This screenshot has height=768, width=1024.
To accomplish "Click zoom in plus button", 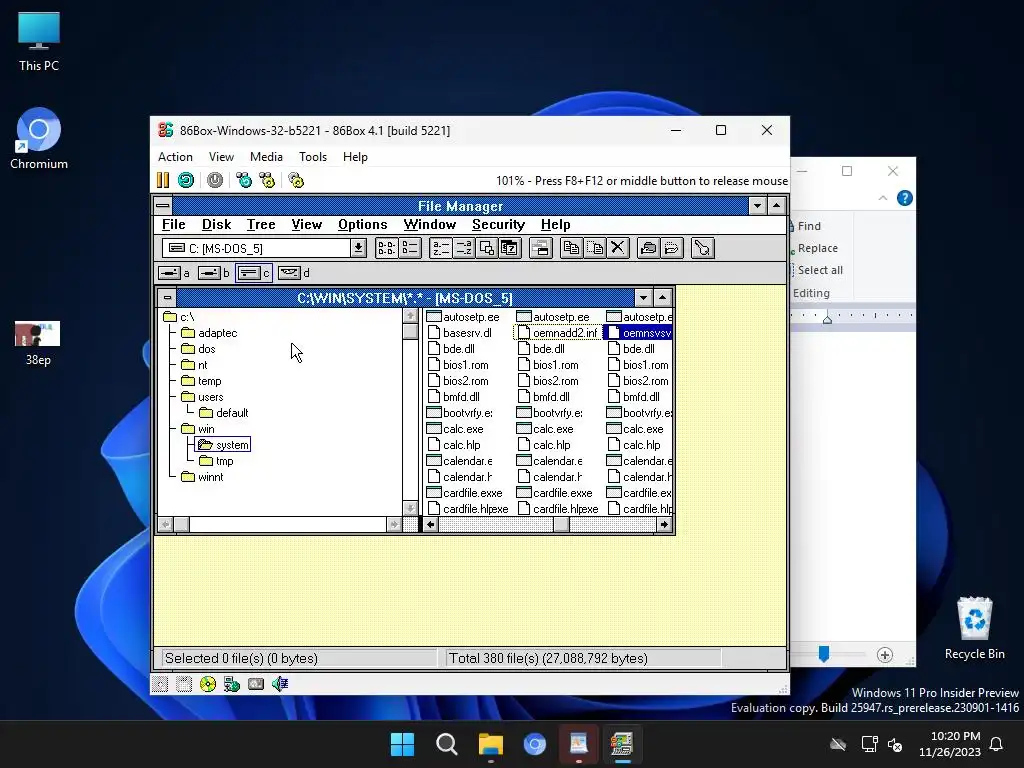I will (885, 655).
